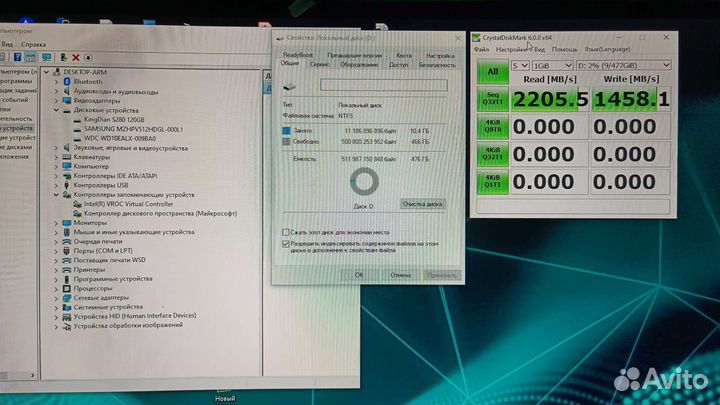720x405 pixels.
Task: Click the volume label text field
Action: [x=383, y=85]
